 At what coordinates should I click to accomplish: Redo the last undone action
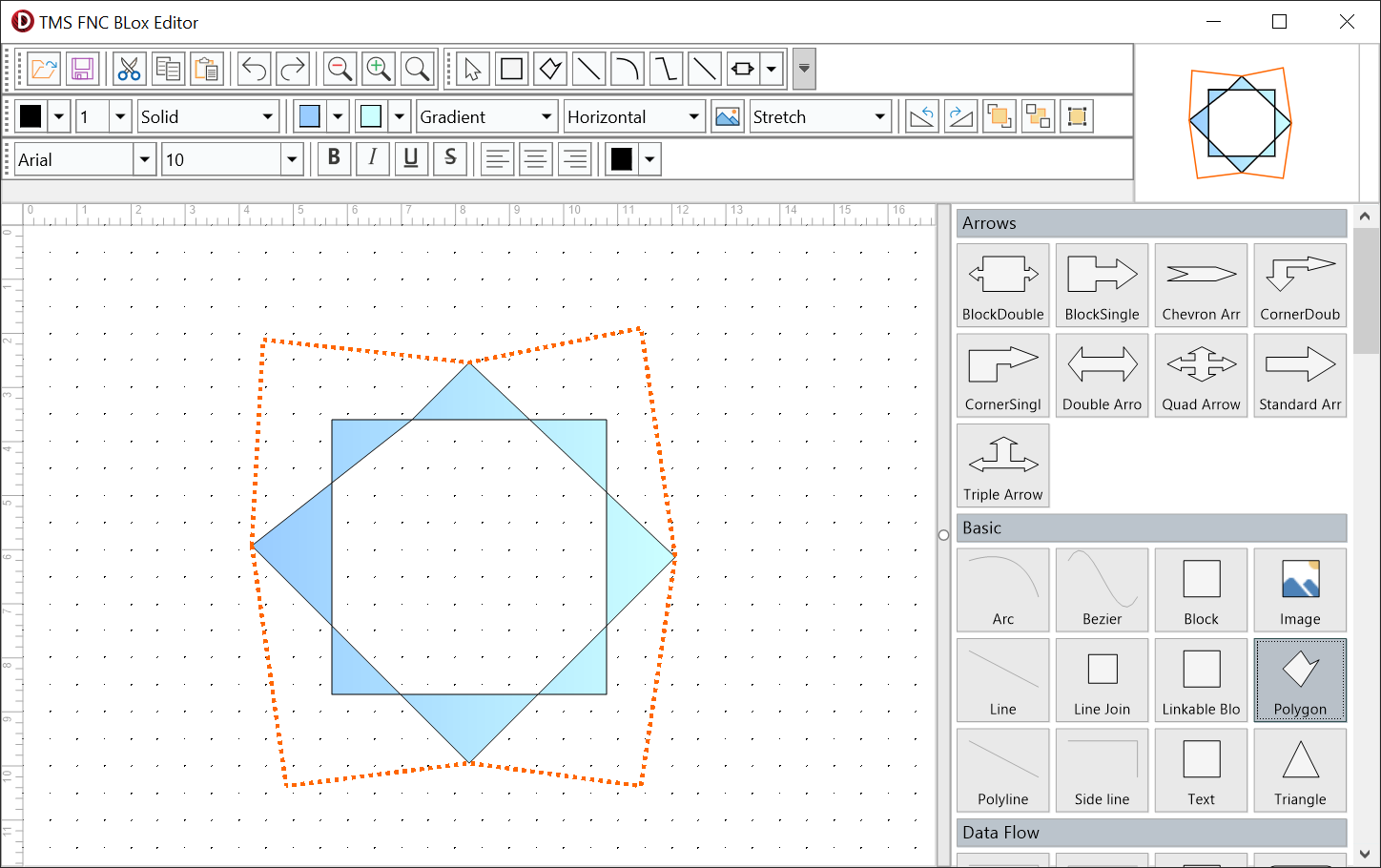click(293, 69)
